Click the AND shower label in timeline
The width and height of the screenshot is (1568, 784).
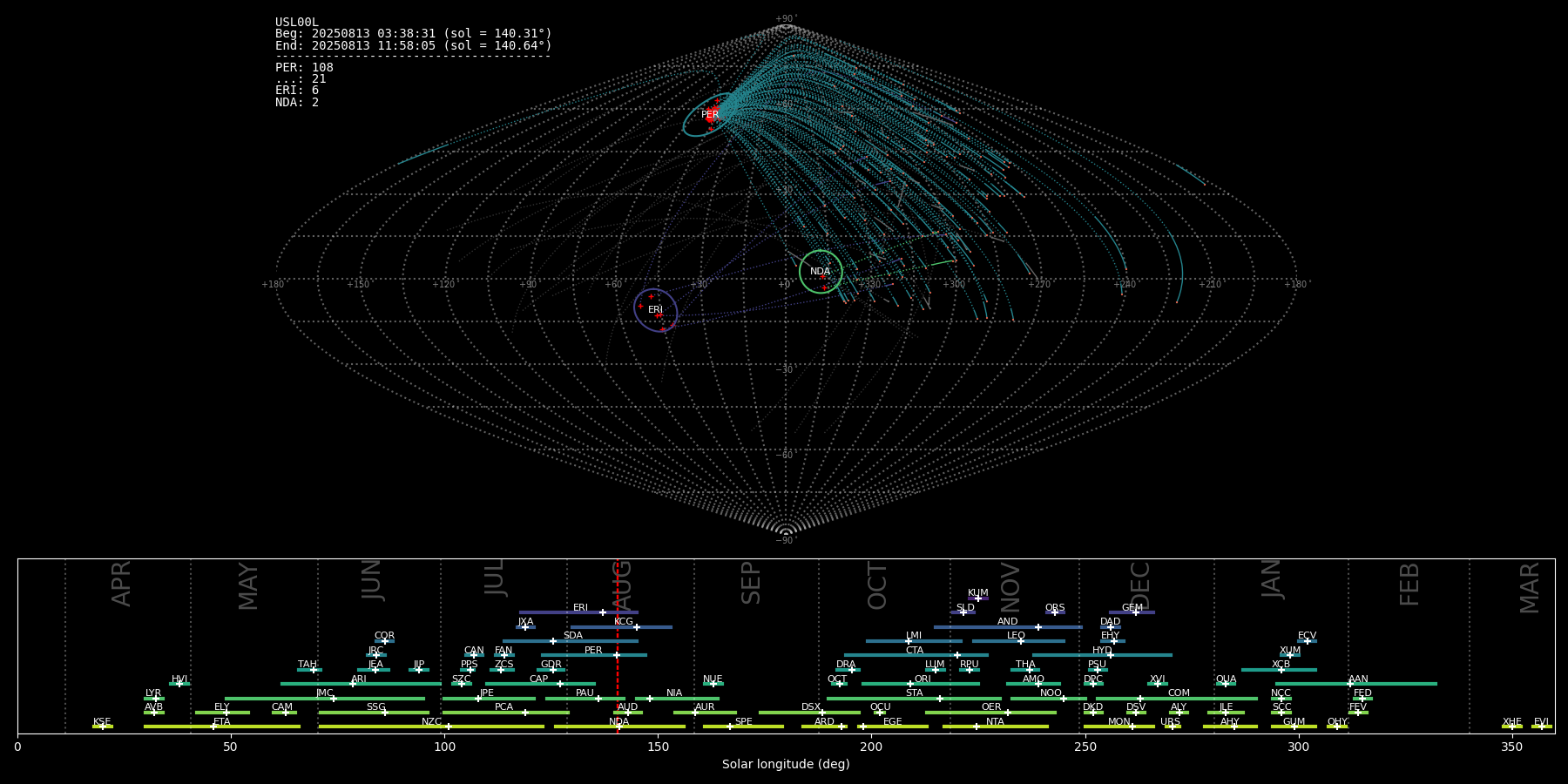(1007, 622)
